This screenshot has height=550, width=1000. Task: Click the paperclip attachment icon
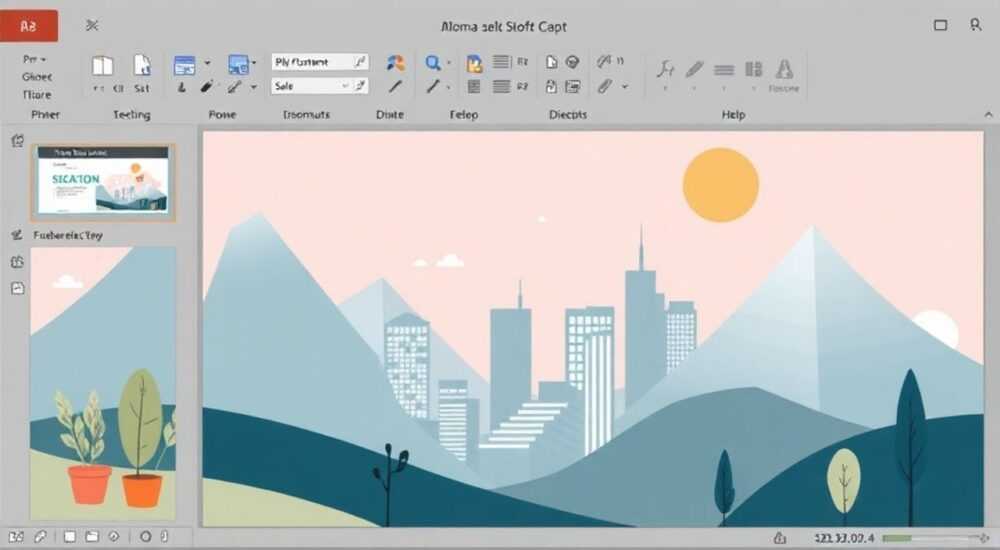point(605,86)
